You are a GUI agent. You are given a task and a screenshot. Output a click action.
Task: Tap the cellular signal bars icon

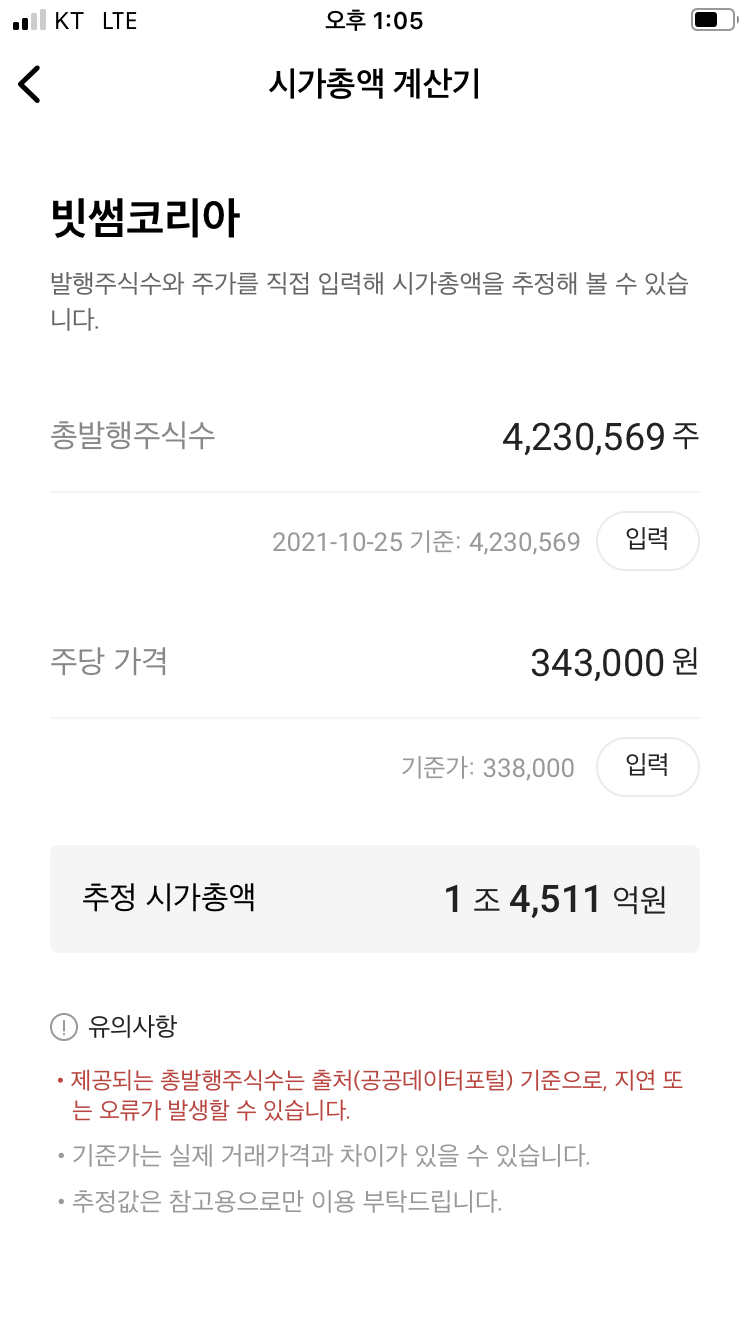[x=29, y=21]
